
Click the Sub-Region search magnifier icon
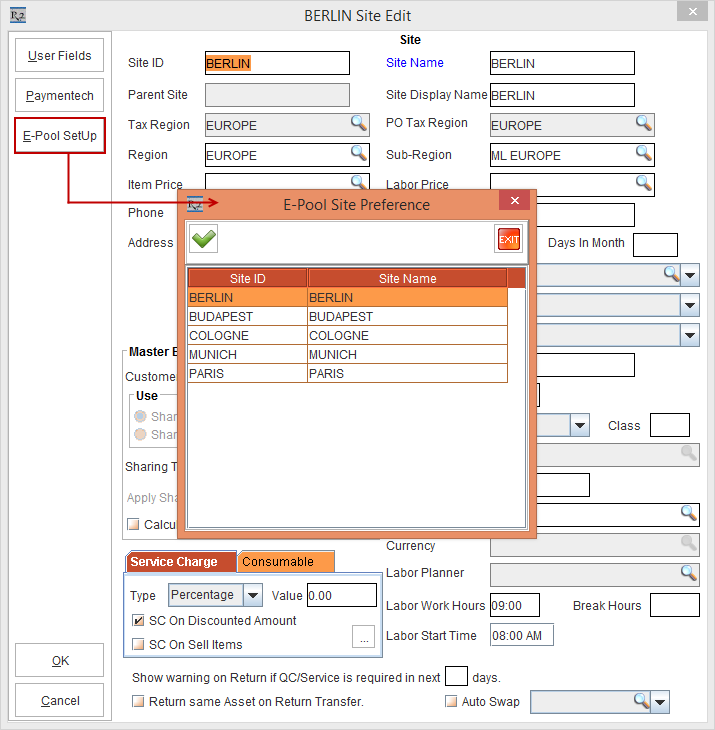[643, 155]
